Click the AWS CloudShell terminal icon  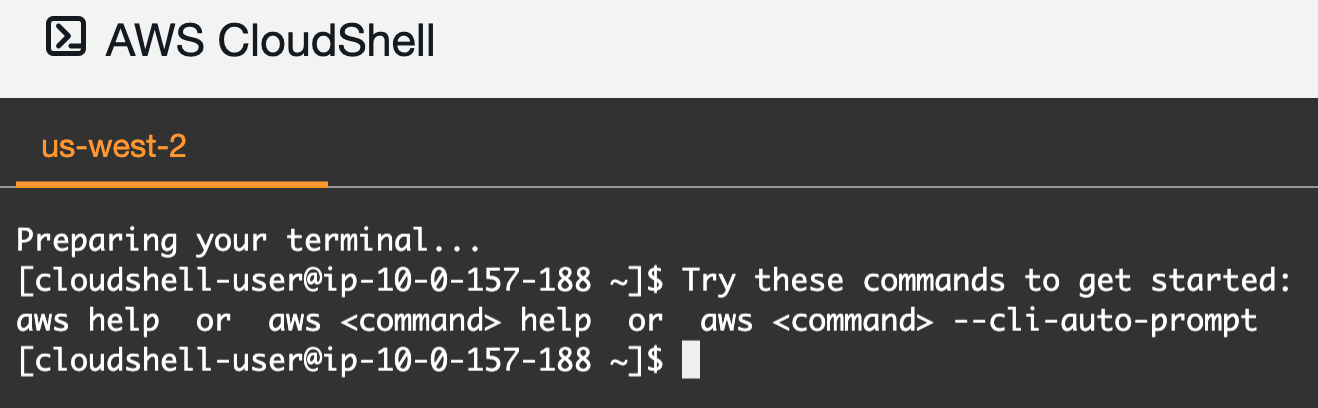(x=66, y=39)
